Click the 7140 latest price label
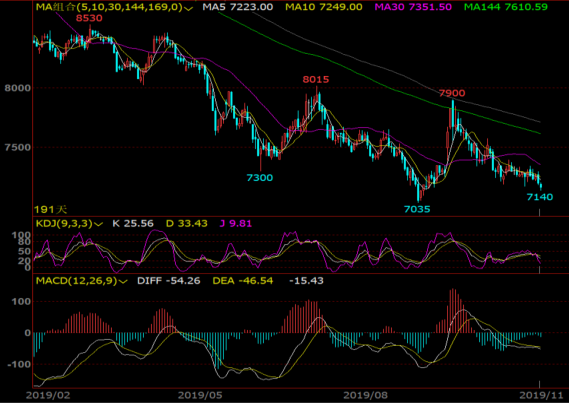 (x=540, y=197)
